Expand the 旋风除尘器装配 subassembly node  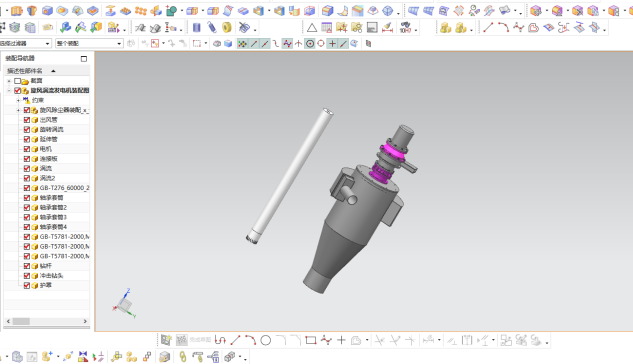(x=18, y=110)
